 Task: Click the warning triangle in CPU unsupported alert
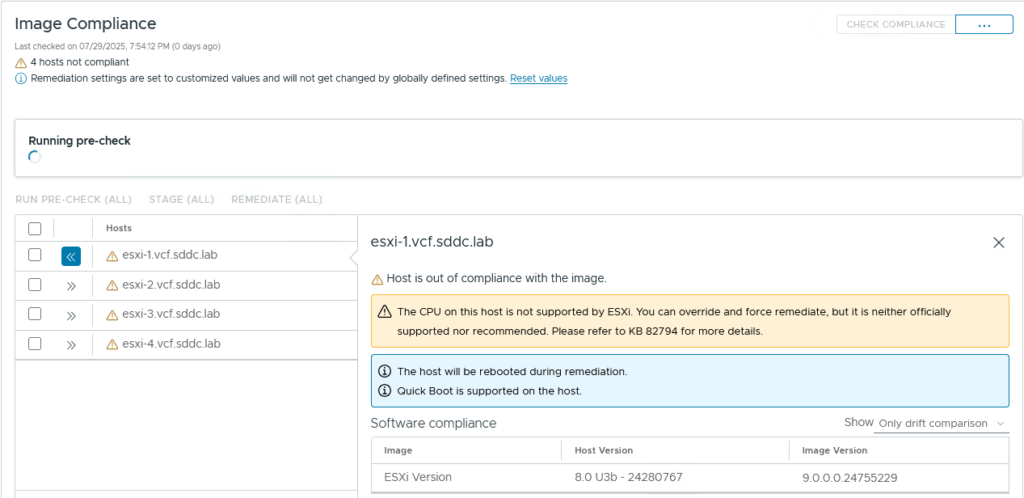click(384, 312)
